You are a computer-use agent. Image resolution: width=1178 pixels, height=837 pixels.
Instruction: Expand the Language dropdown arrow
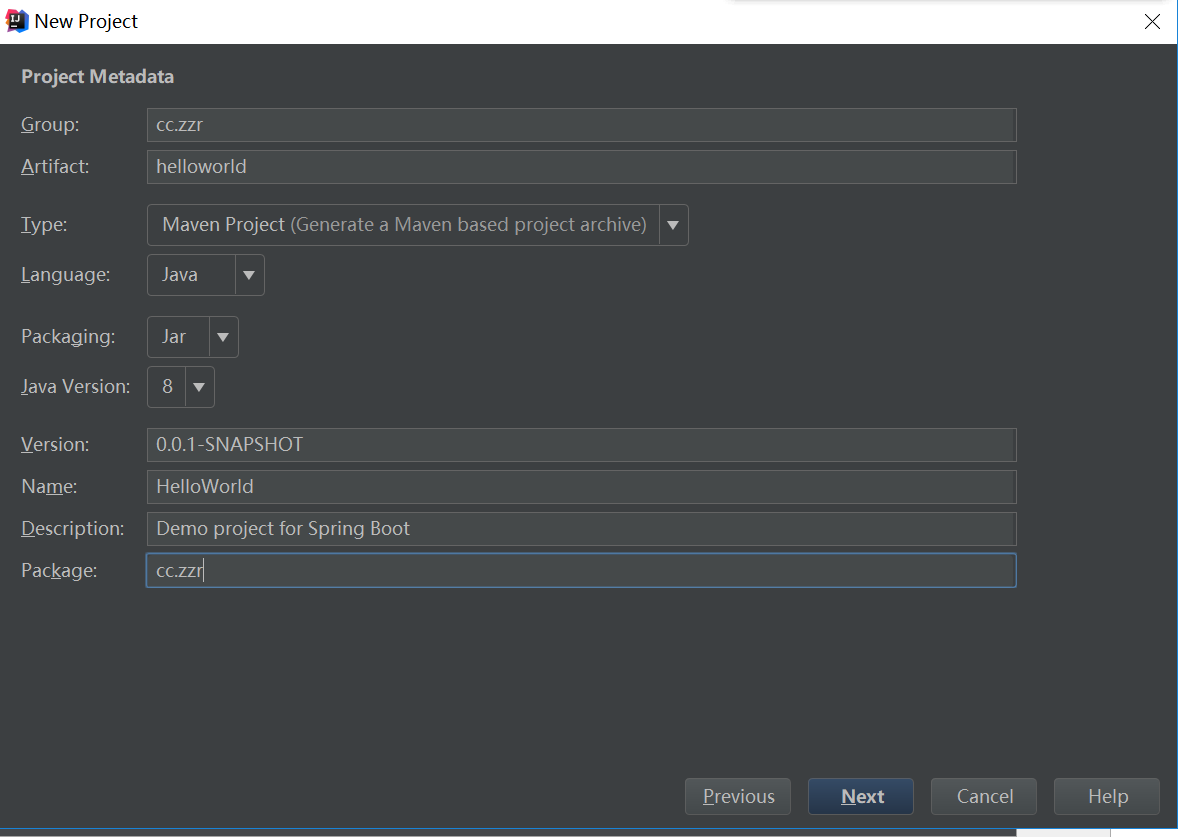click(249, 275)
